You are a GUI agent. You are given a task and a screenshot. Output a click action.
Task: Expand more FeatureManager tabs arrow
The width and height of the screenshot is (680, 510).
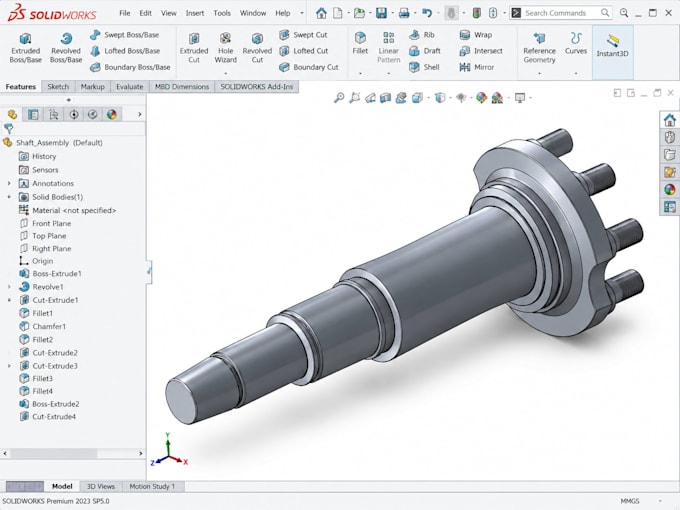point(139,114)
